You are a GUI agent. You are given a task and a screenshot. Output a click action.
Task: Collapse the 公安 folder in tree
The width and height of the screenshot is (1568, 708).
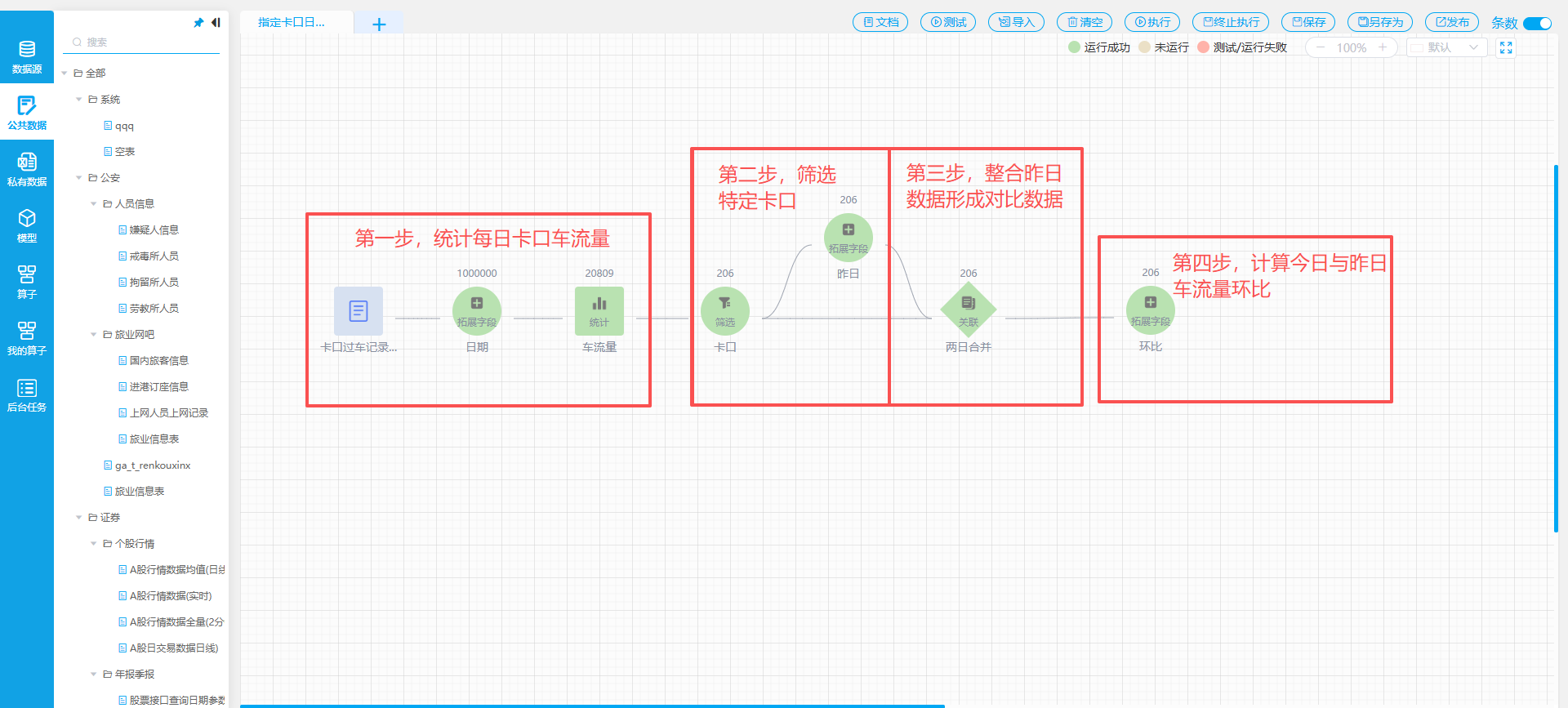pos(79,178)
